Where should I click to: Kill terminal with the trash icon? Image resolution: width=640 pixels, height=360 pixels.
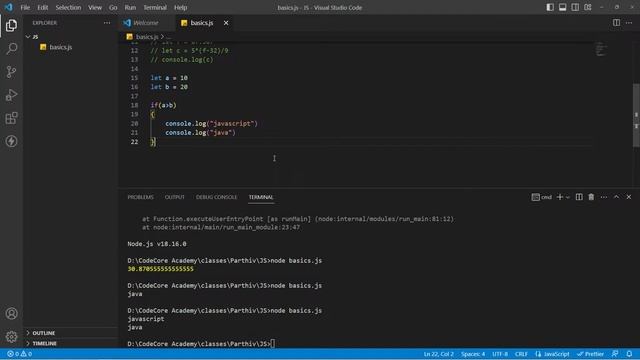pyautogui.click(x=591, y=197)
